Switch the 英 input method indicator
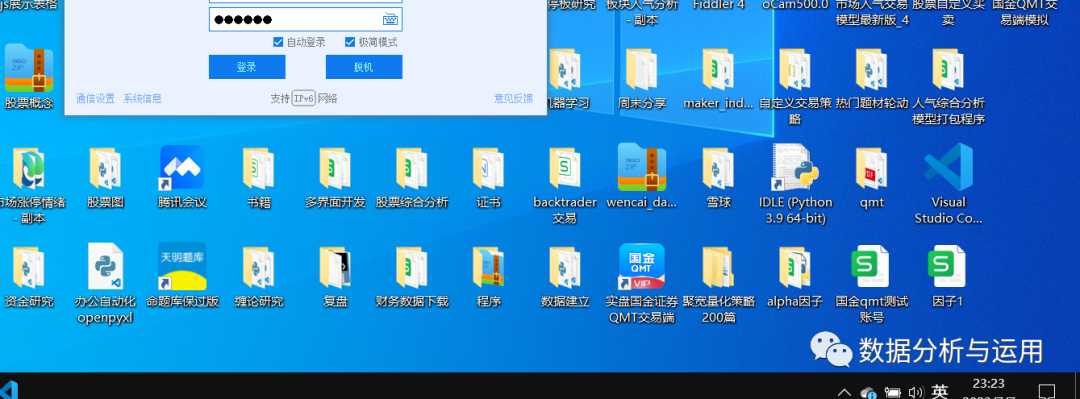 point(939,391)
